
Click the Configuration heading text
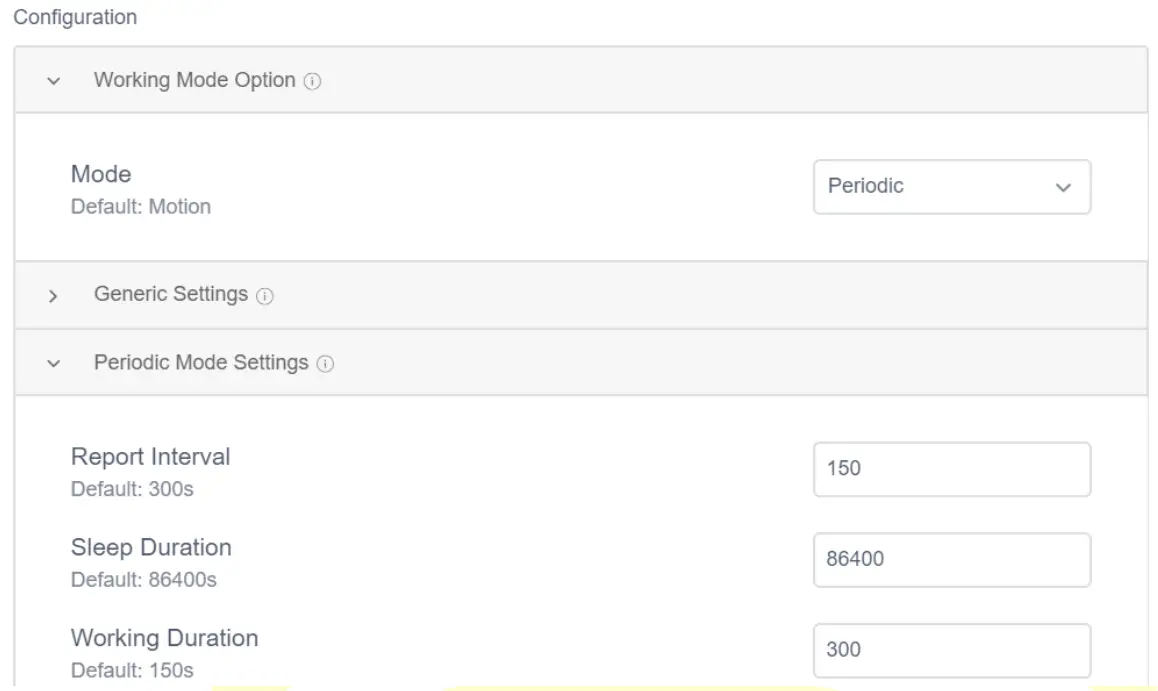pos(75,18)
